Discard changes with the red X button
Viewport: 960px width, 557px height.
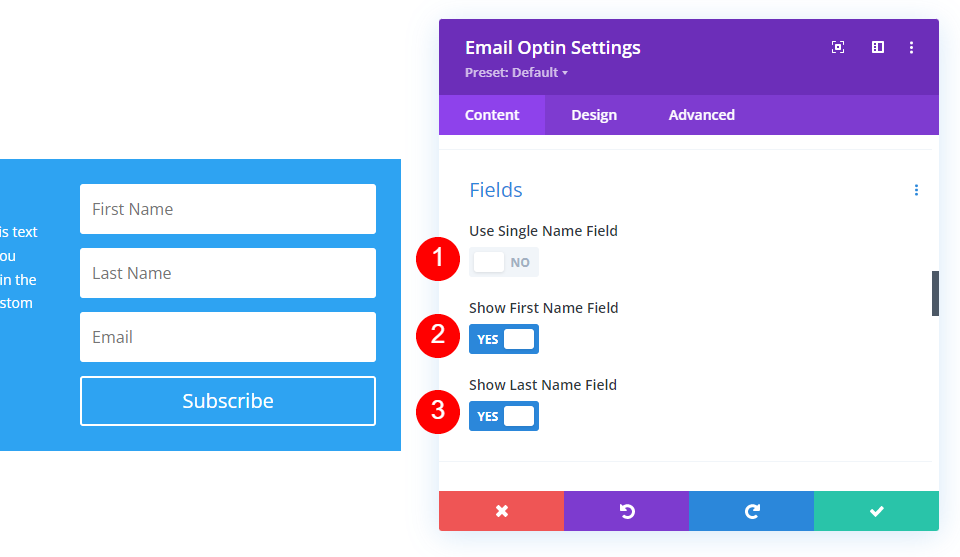[x=501, y=511]
